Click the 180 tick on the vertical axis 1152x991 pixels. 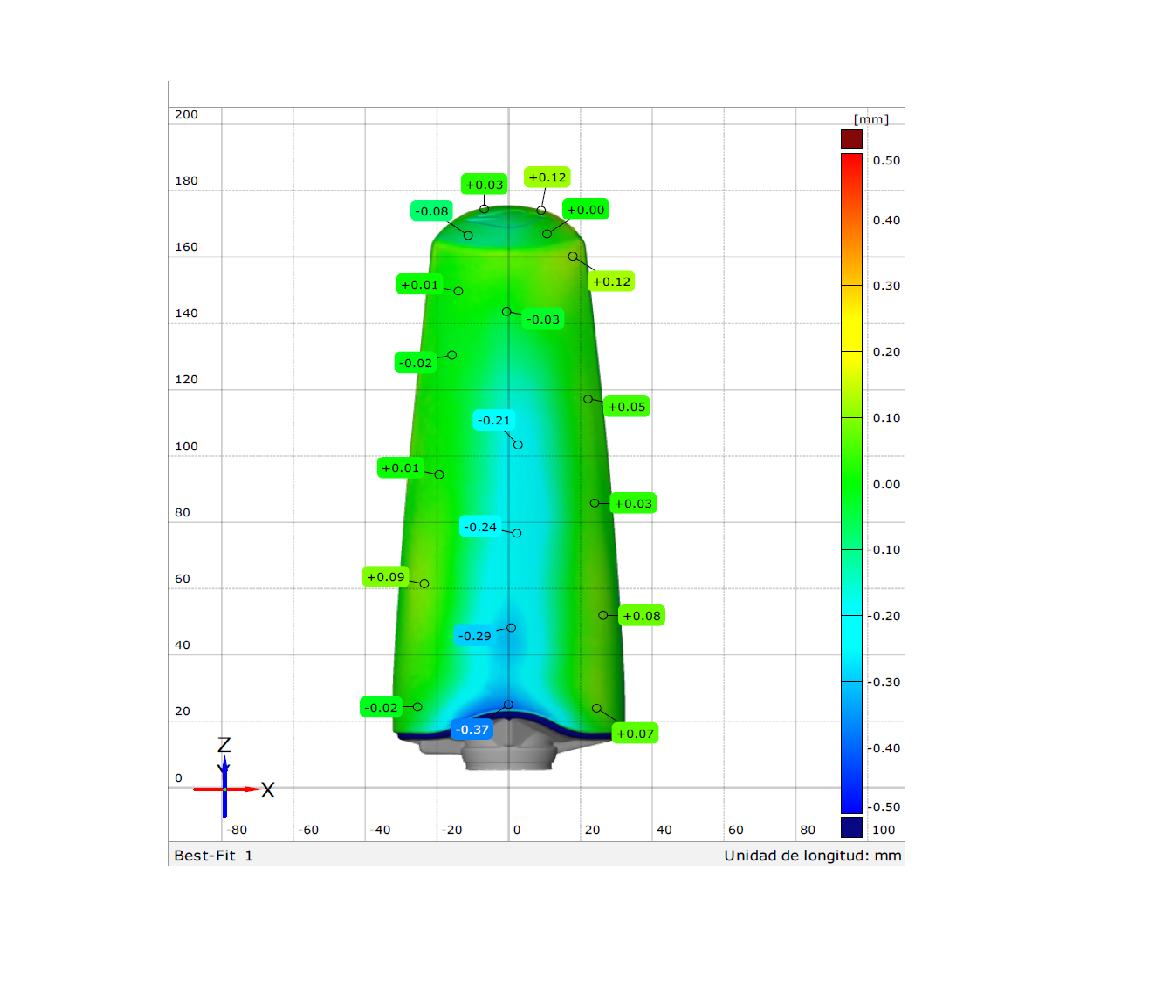point(187,181)
